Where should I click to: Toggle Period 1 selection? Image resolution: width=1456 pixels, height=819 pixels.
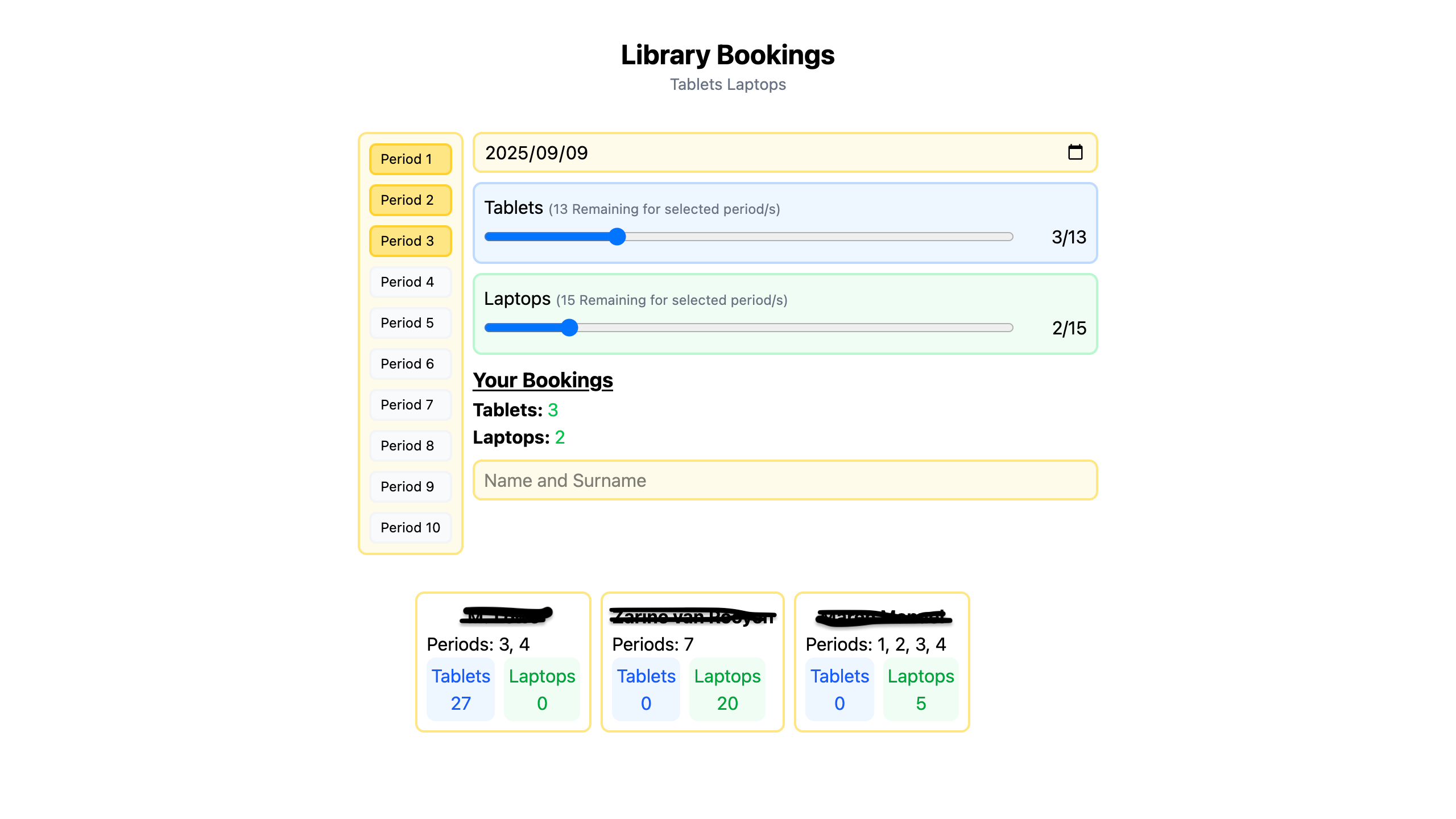(x=410, y=159)
